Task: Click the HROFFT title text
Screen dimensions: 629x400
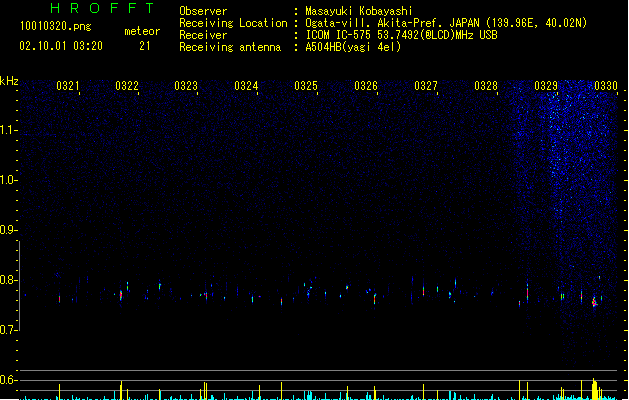Action: click(103, 8)
